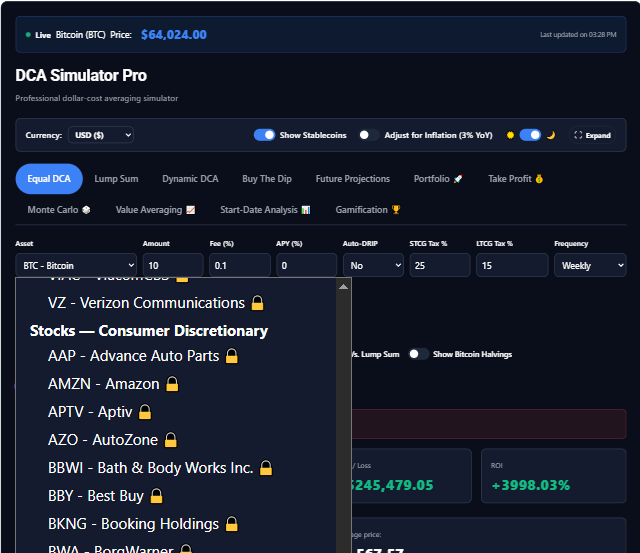This screenshot has height=553, width=640.
Task: Open the Start-Date Analysis tab
Action: pos(265,210)
